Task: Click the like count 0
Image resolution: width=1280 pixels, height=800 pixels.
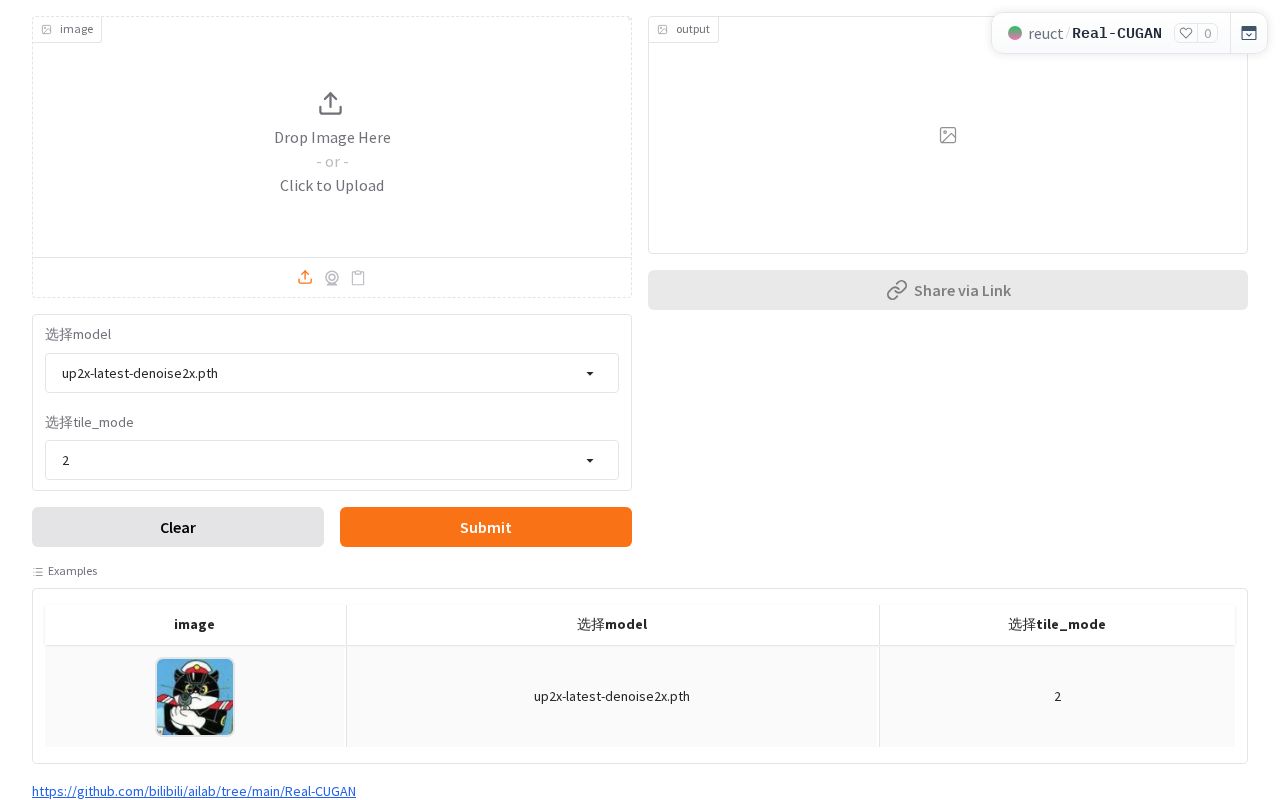Action: (x=1207, y=33)
